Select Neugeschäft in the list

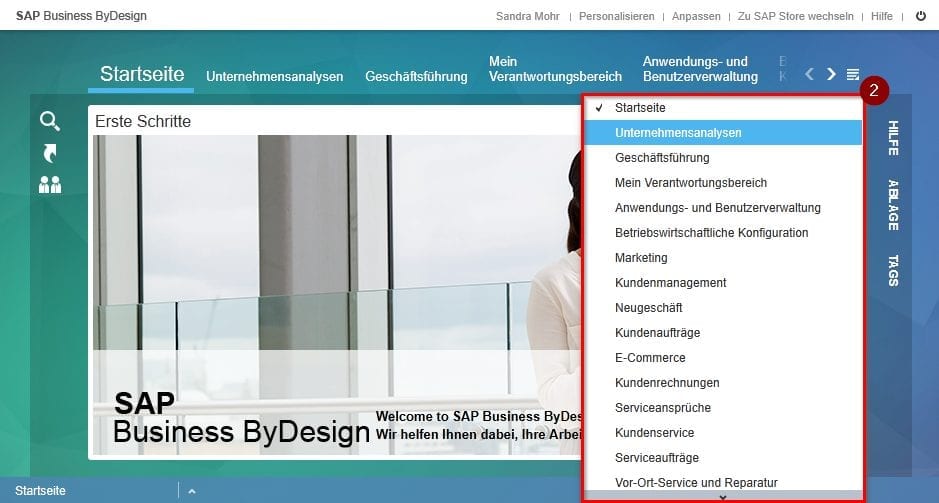coord(723,308)
